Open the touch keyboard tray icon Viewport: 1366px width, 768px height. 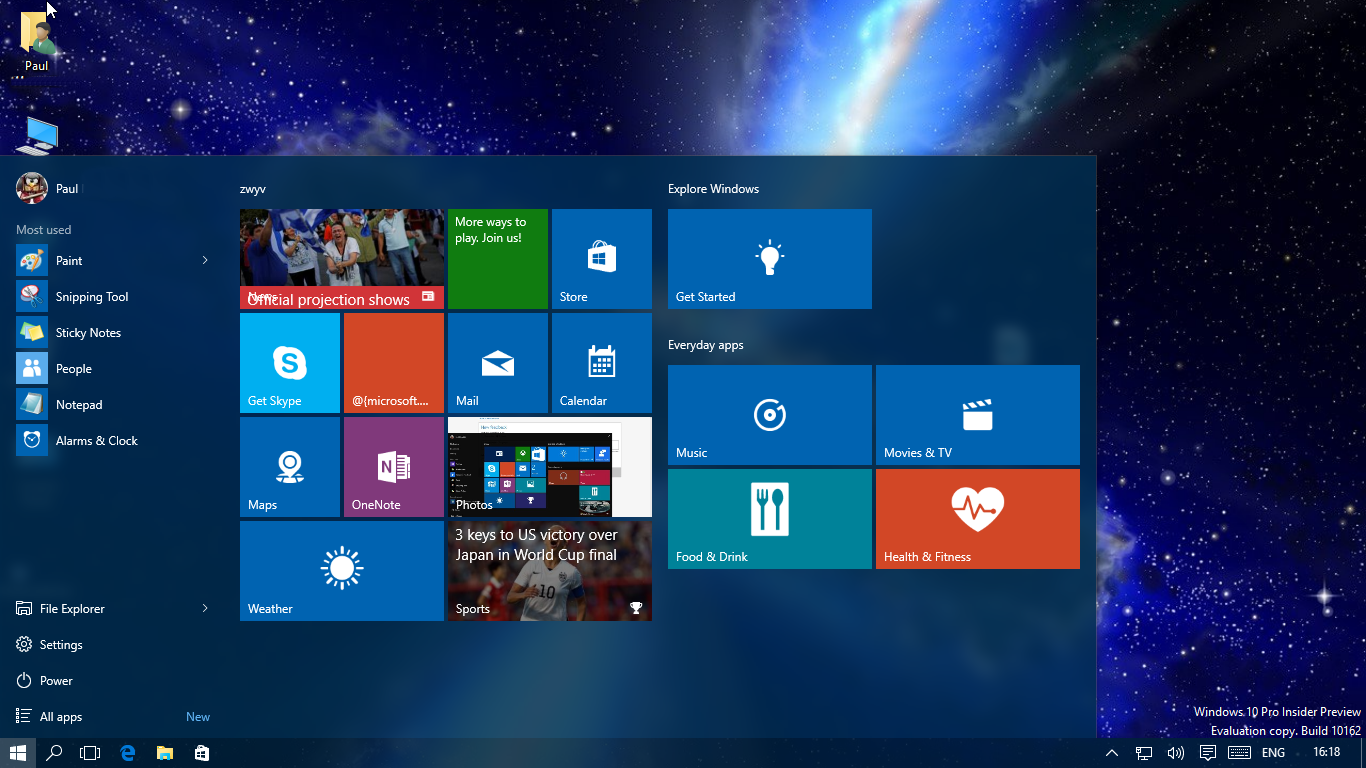coord(1239,753)
